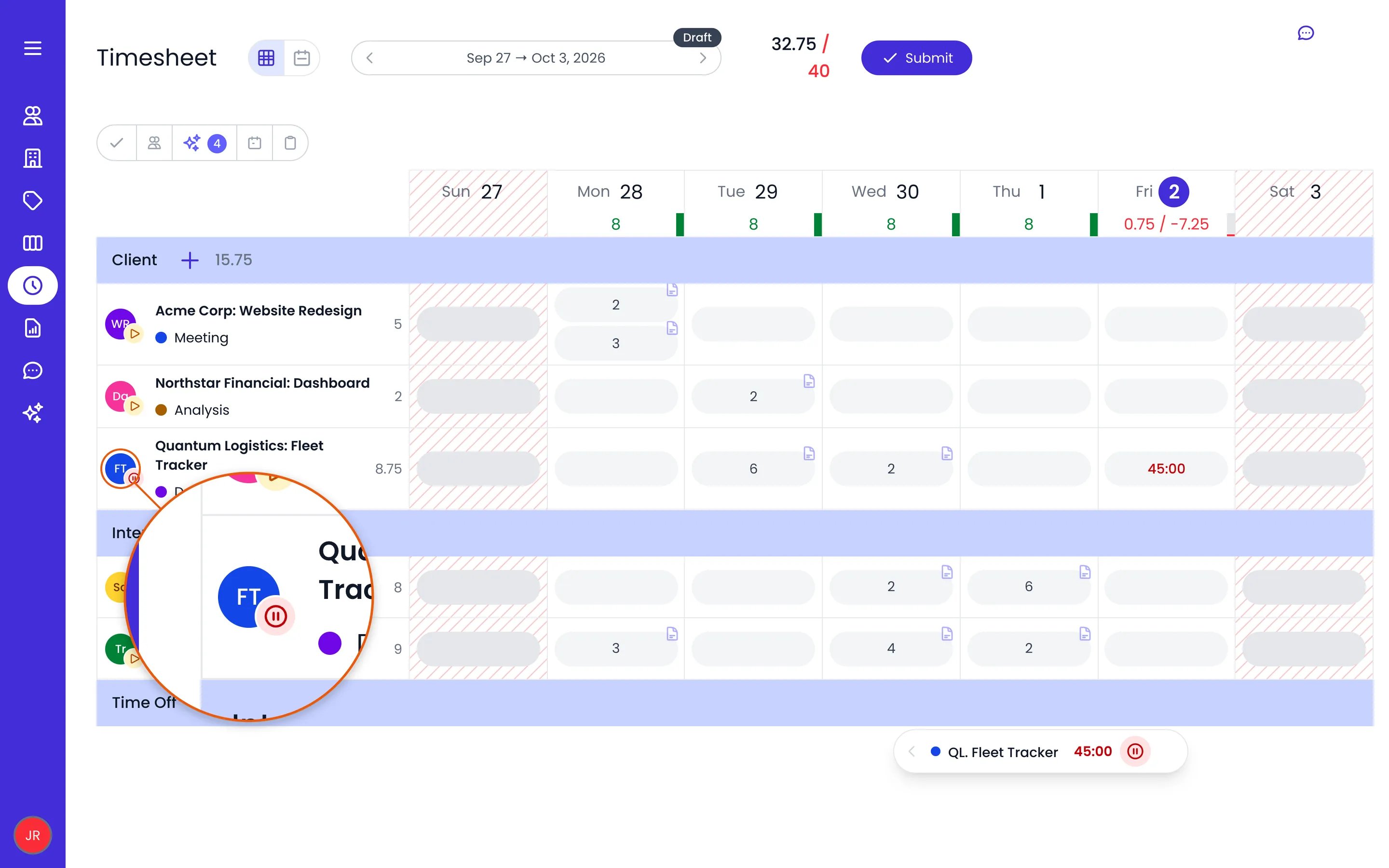Open the tags icon in sidebar

point(33,200)
